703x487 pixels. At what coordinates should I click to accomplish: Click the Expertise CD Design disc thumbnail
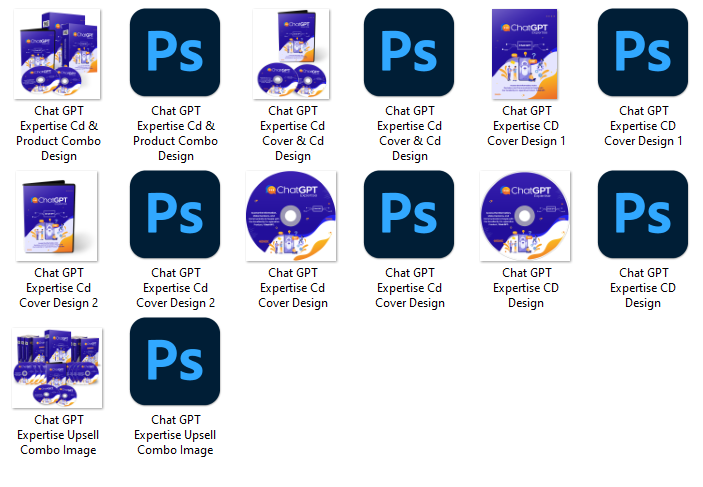tap(525, 216)
